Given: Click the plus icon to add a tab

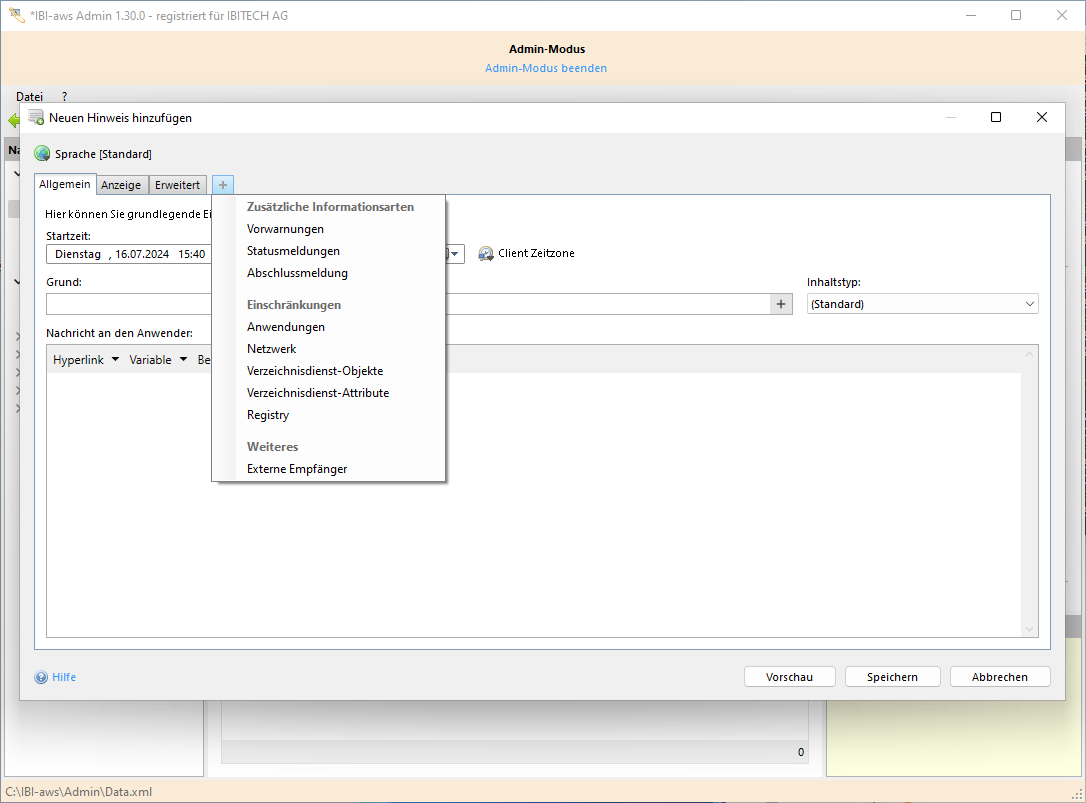Looking at the screenshot, I should [x=223, y=185].
